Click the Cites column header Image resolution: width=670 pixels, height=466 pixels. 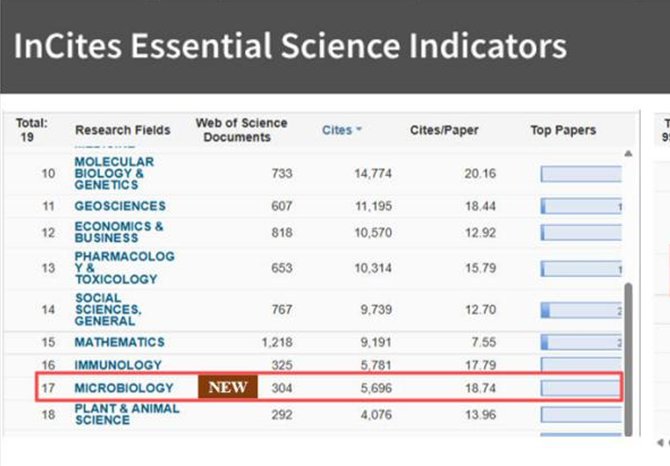point(336,130)
